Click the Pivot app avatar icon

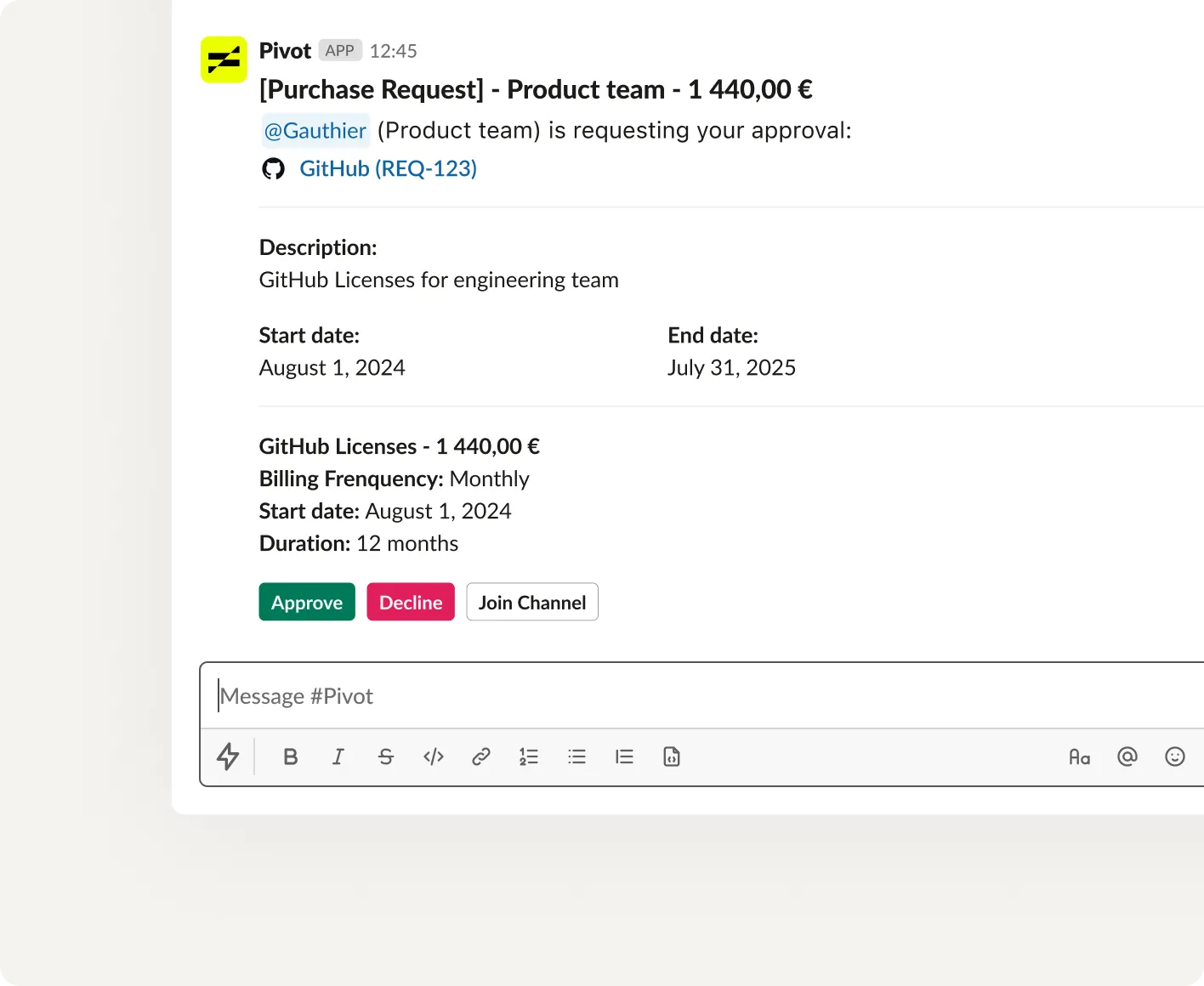click(x=224, y=59)
